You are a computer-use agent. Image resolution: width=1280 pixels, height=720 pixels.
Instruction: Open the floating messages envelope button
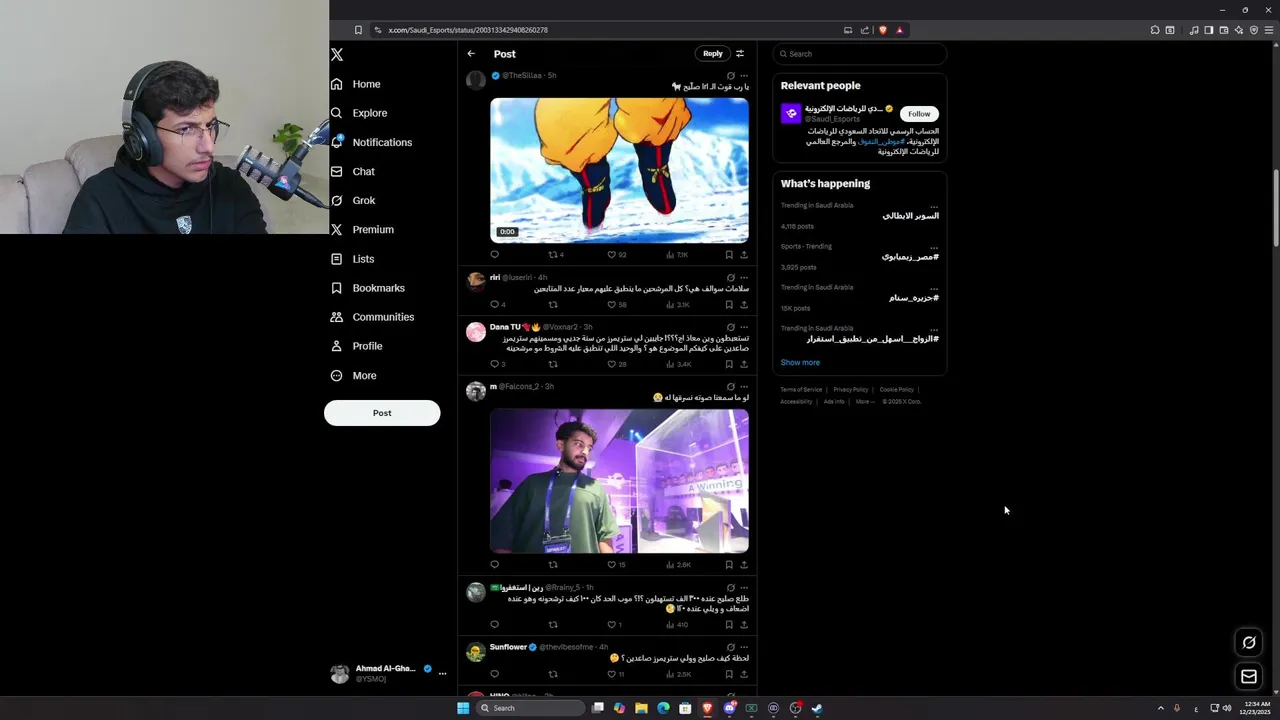[1249, 677]
